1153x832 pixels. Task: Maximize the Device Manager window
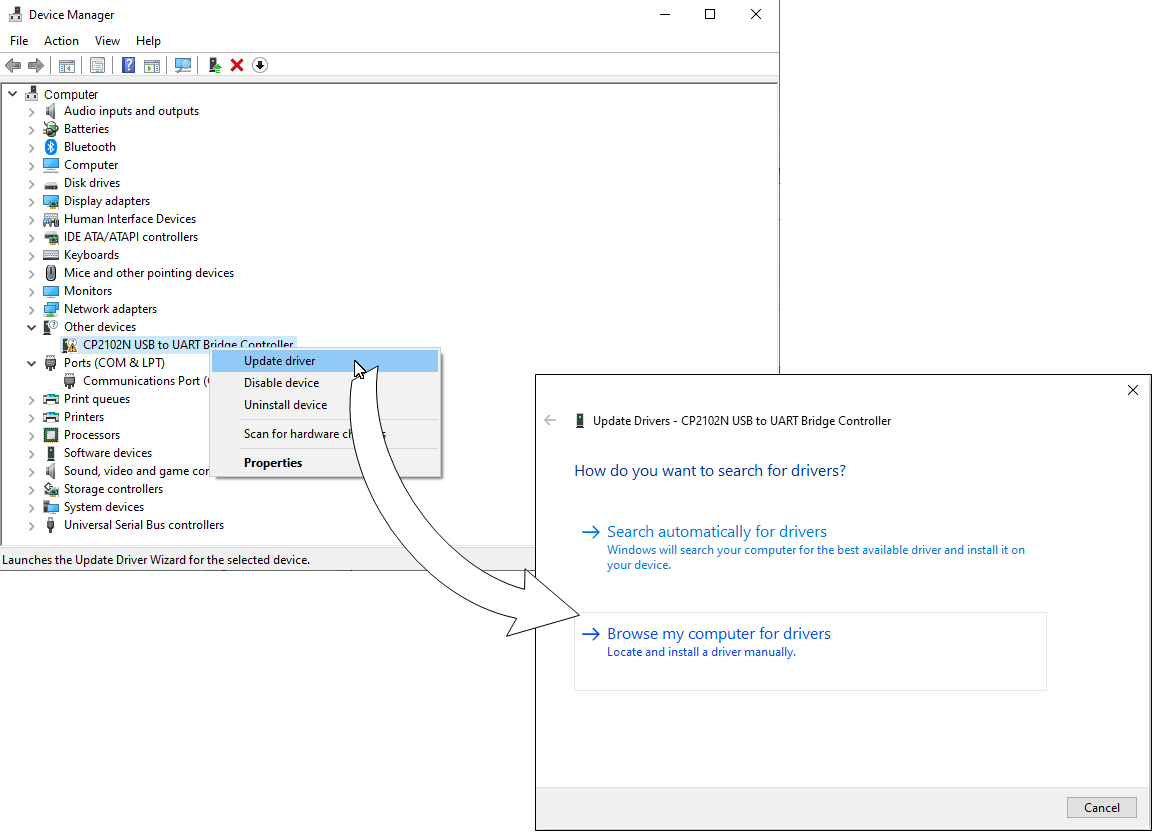(x=710, y=15)
